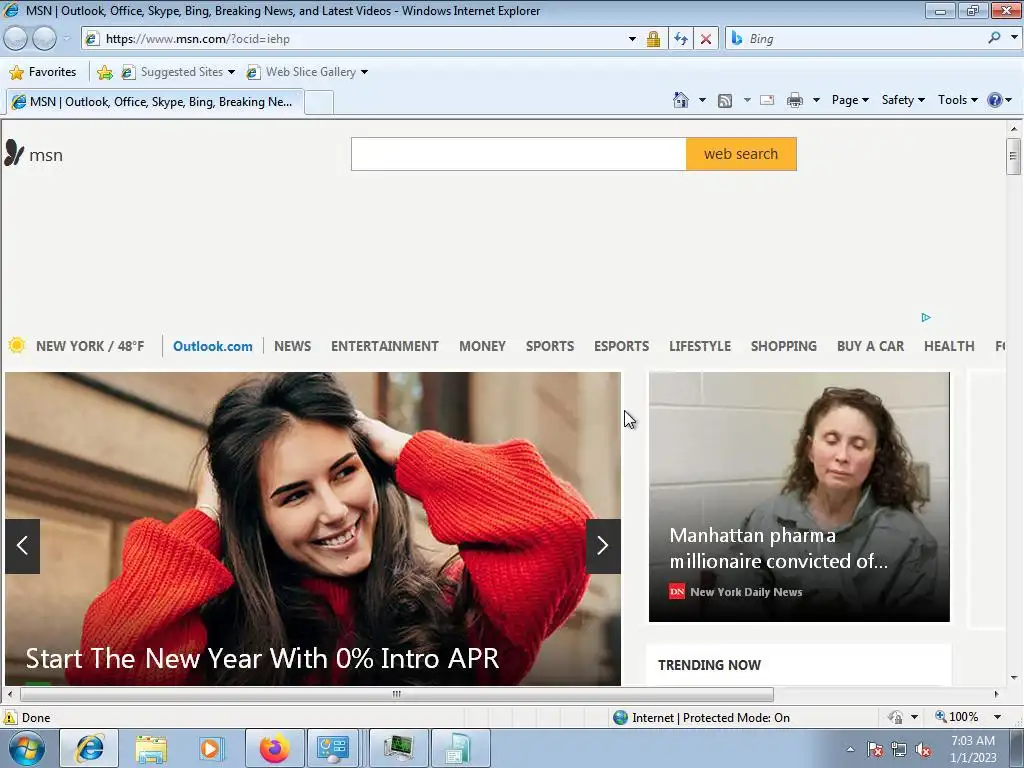Open the LIFESTYLE link

point(699,346)
